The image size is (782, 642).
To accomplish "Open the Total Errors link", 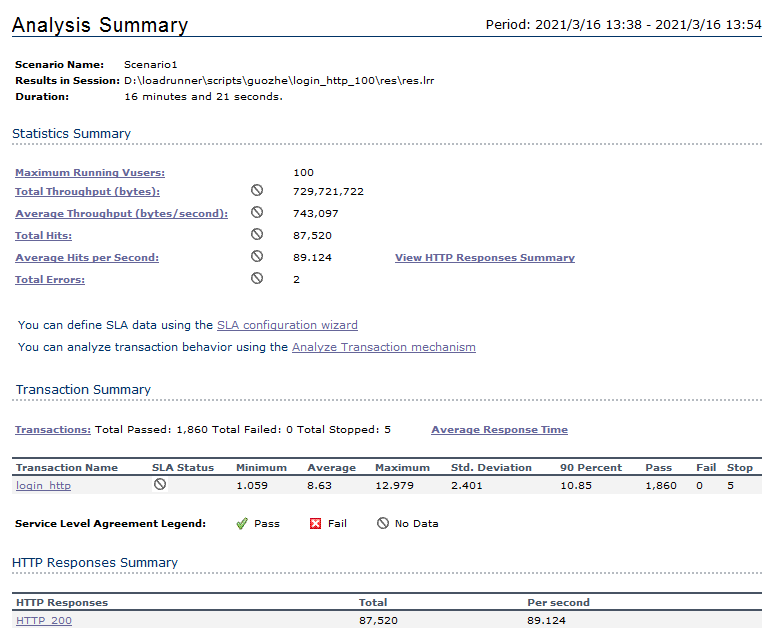I will point(50,280).
